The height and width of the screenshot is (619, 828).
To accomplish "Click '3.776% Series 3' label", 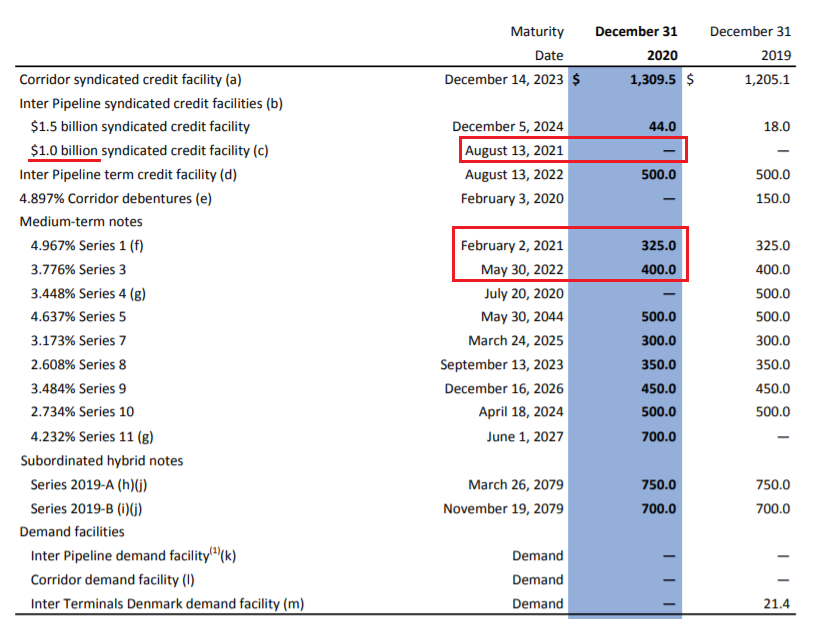I will 78,270.
